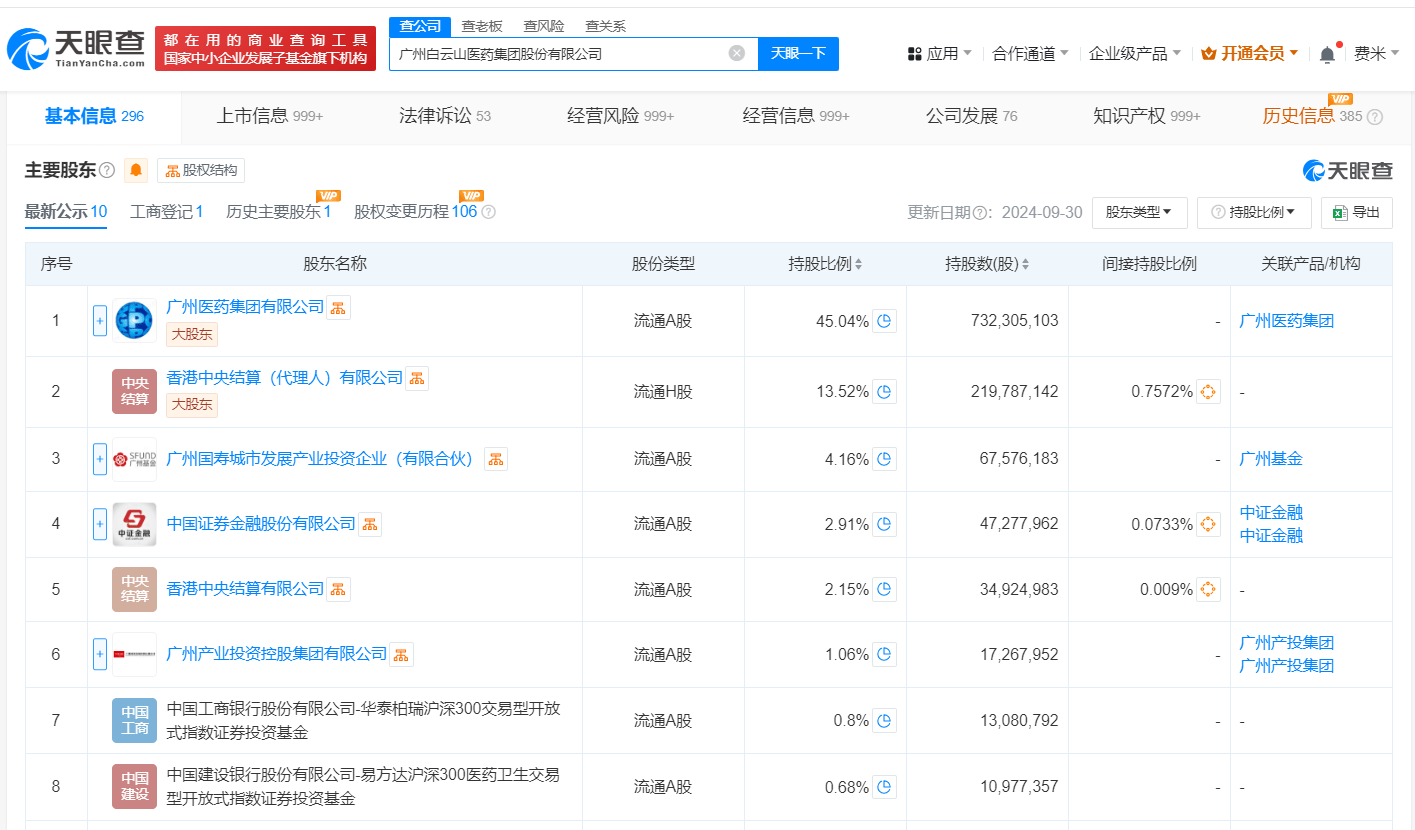Open the 合作通道 dropdown menu

1031,54
